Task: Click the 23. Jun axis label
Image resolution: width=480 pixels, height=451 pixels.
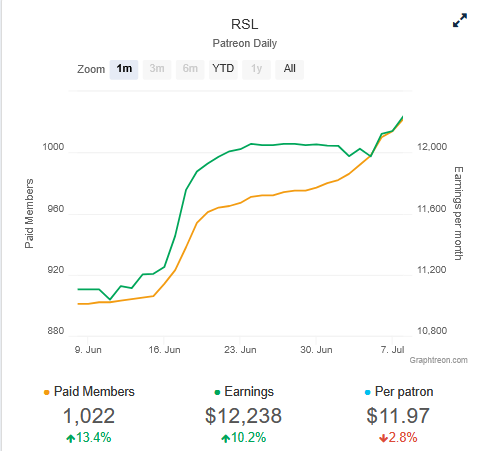Action: (240, 350)
